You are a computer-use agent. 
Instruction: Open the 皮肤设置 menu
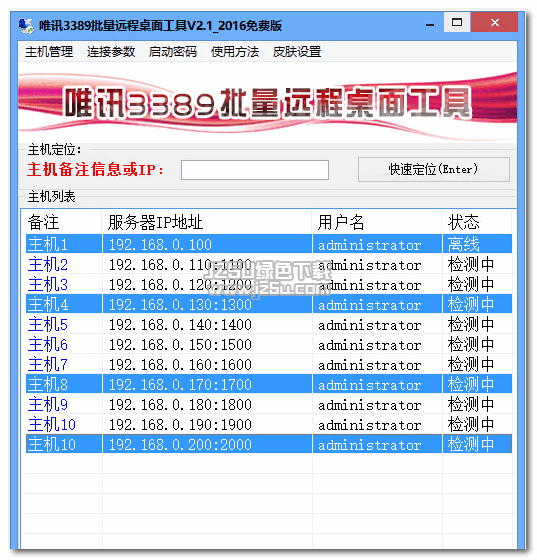coord(297,52)
